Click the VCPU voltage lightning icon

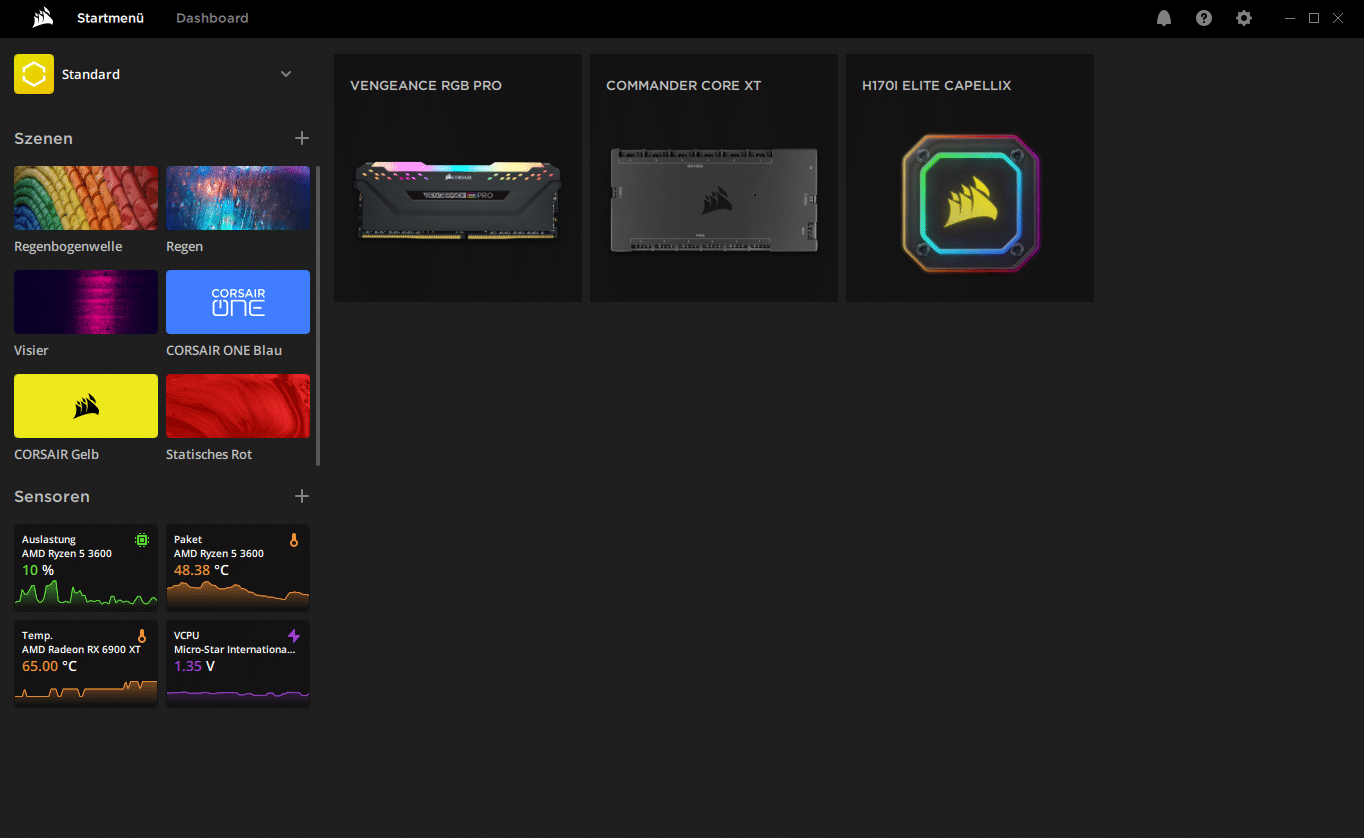tap(293, 636)
